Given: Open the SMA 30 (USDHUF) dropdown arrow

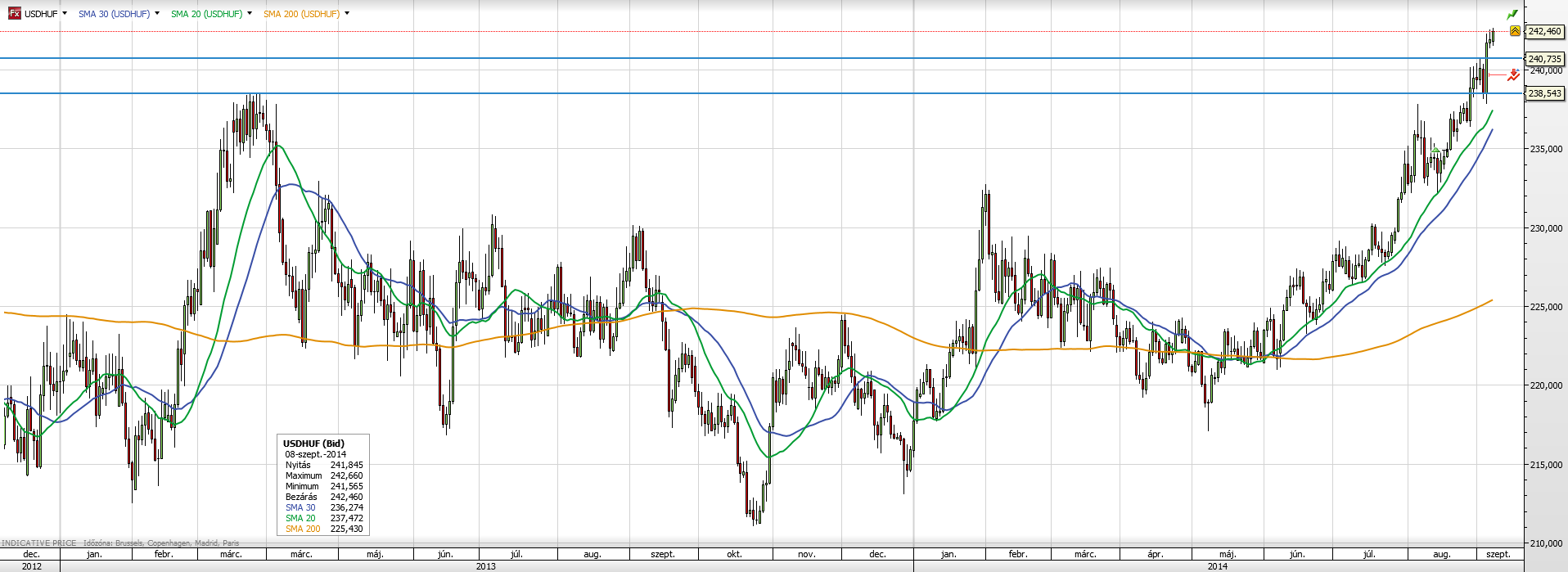Looking at the screenshot, I should pos(157,13).
